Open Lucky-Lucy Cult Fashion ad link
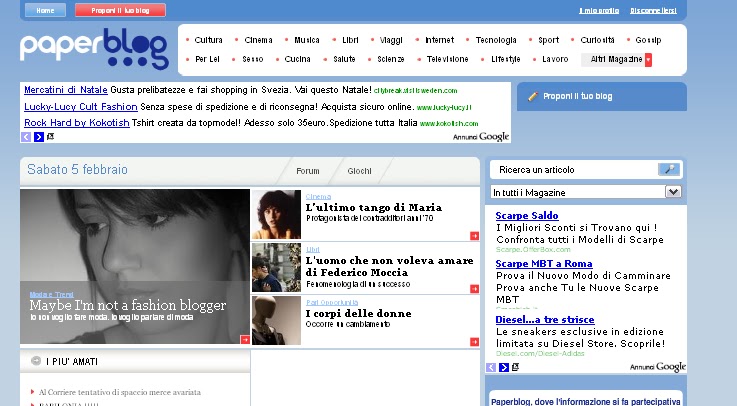The height and width of the screenshot is (406, 737). coord(81,107)
